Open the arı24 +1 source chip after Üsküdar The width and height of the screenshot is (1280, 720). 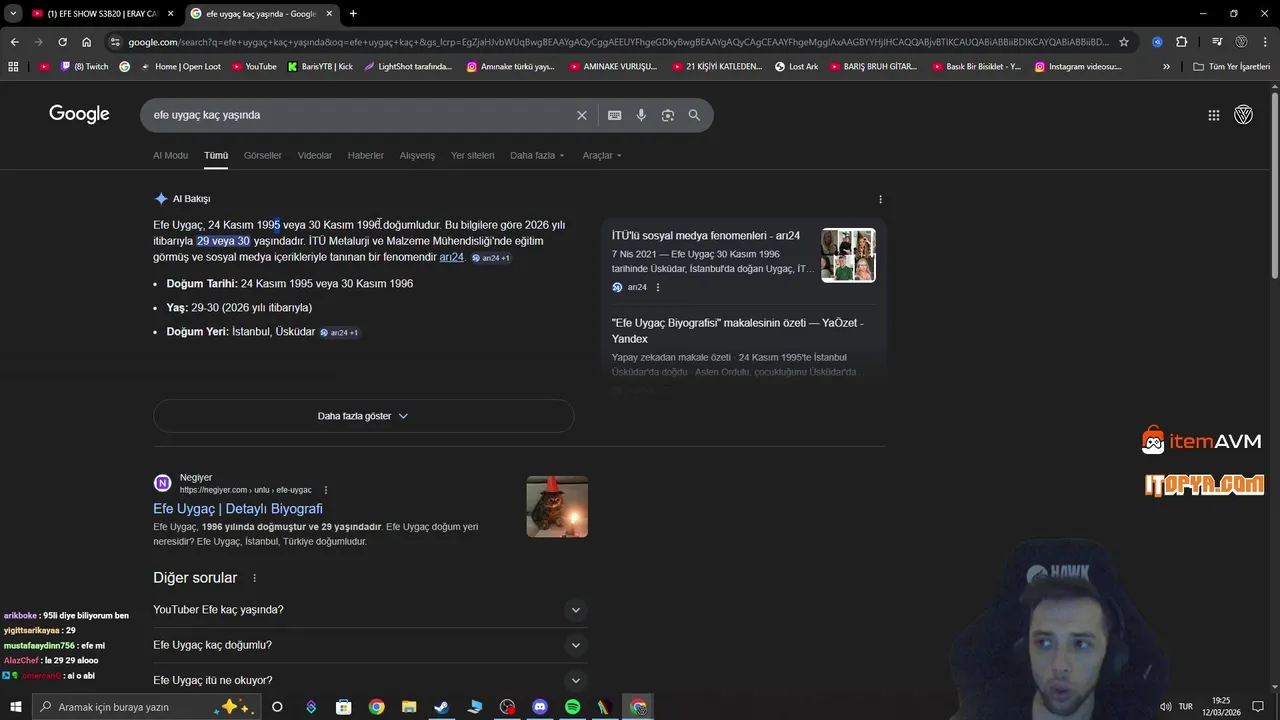tap(339, 332)
